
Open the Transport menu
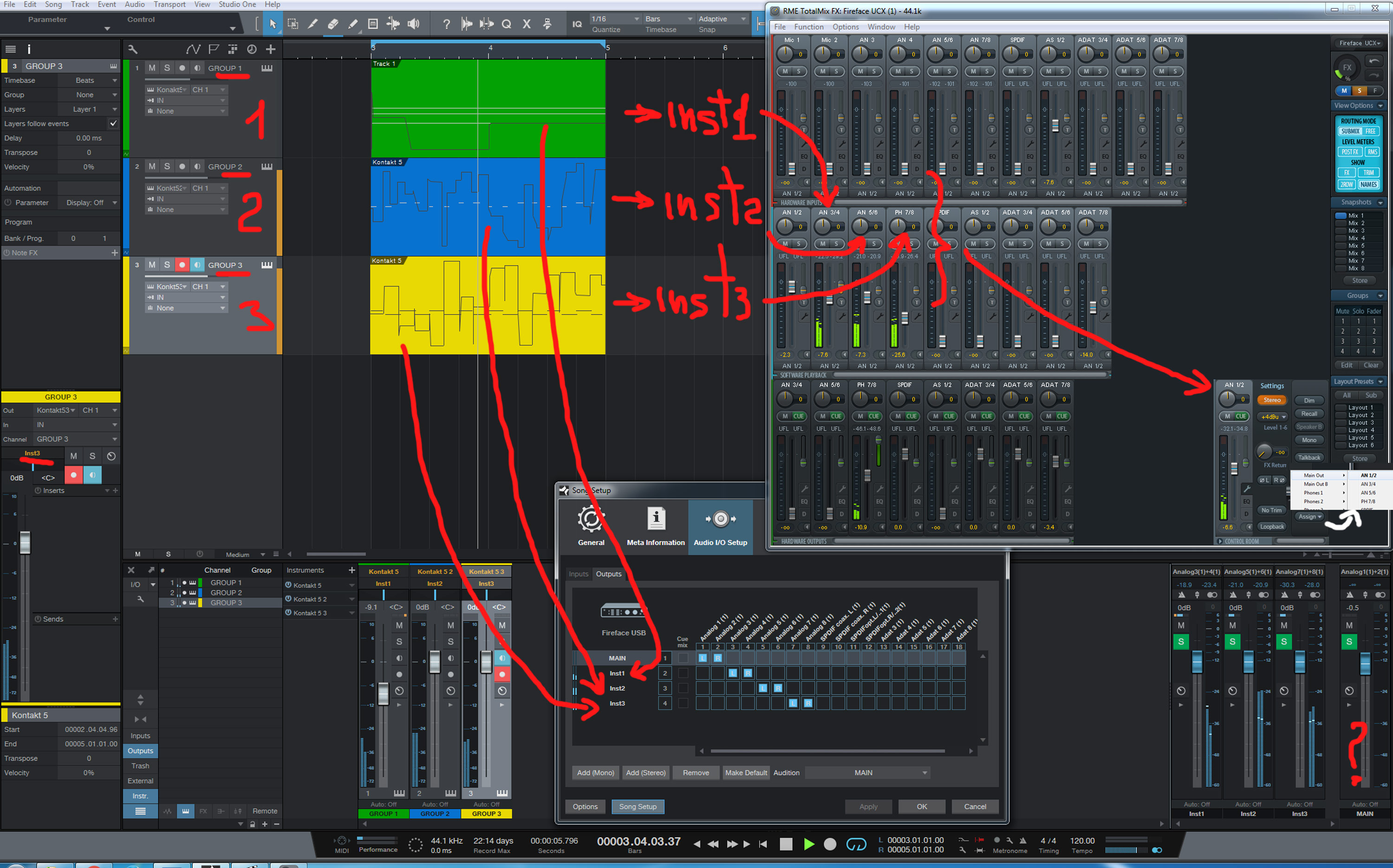pyautogui.click(x=169, y=5)
